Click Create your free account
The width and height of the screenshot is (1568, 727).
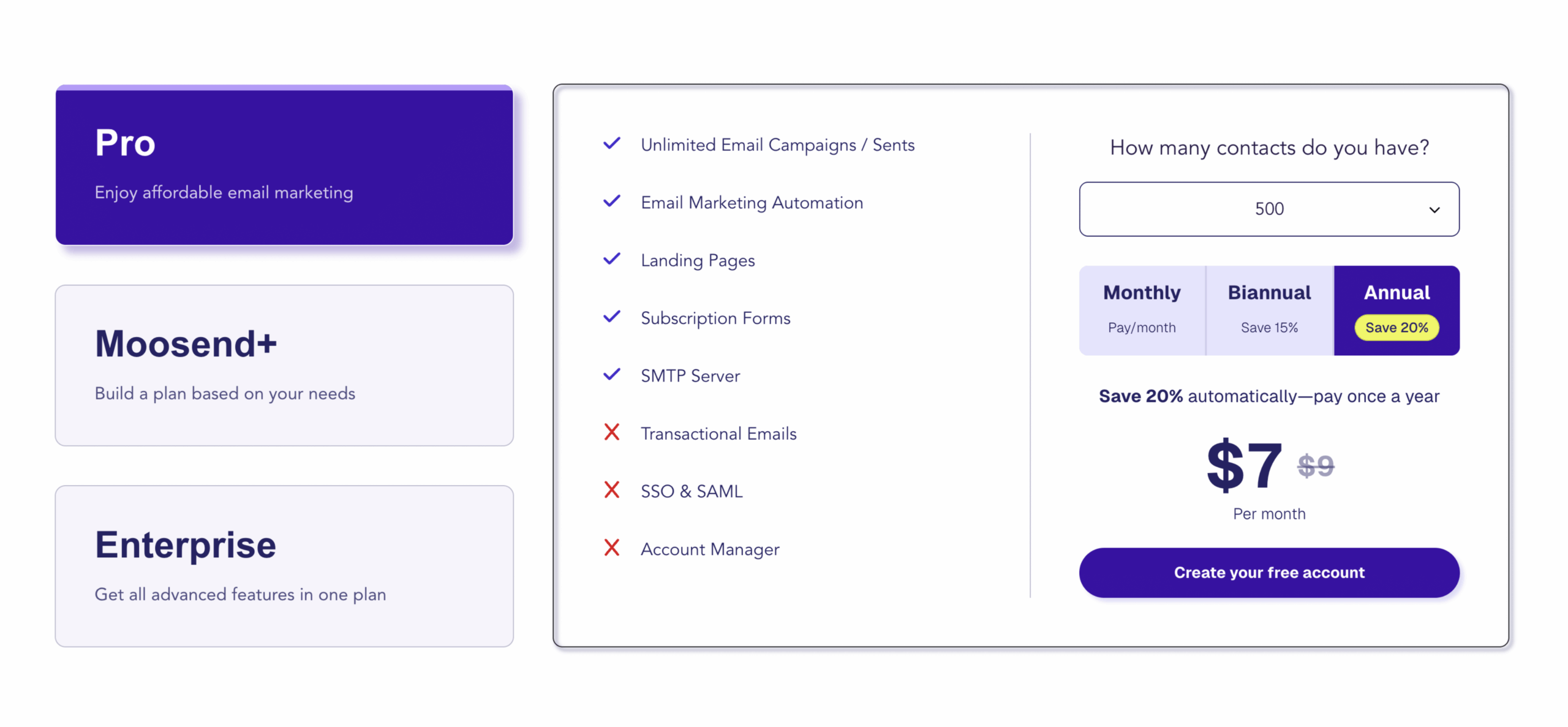(1268, 572)
